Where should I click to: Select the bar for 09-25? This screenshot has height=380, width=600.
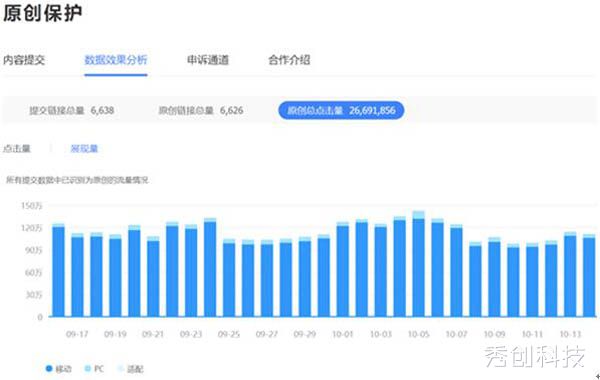229,277
